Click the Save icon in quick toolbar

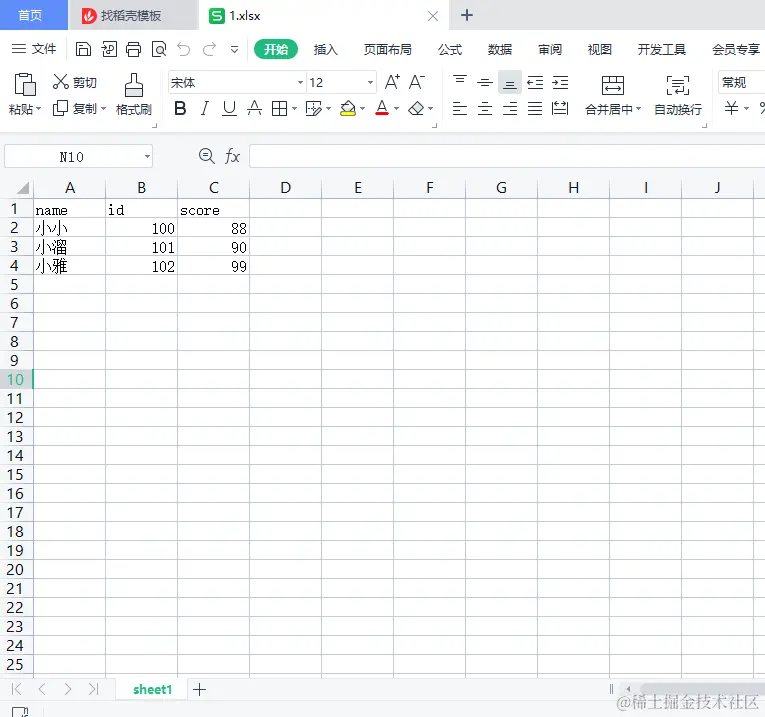point(83,49)
